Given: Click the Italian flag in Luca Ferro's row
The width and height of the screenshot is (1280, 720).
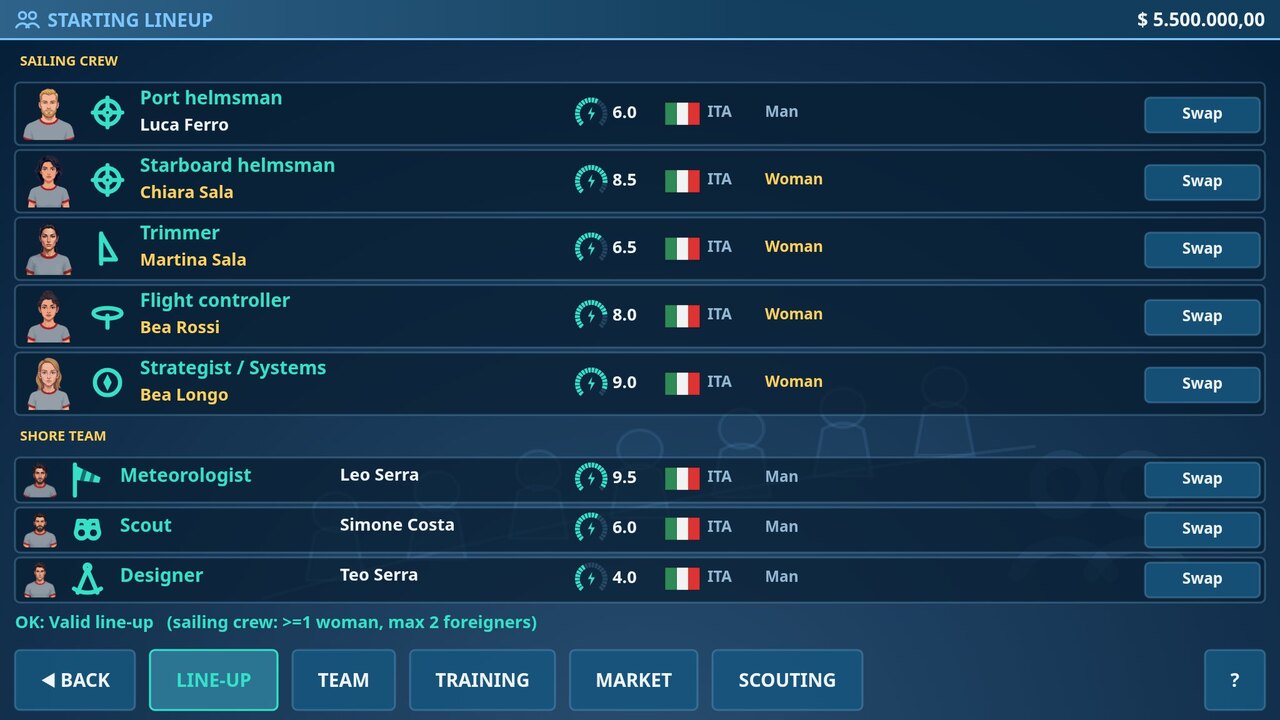Looking at the screenshot, I should tap(682, 113).
